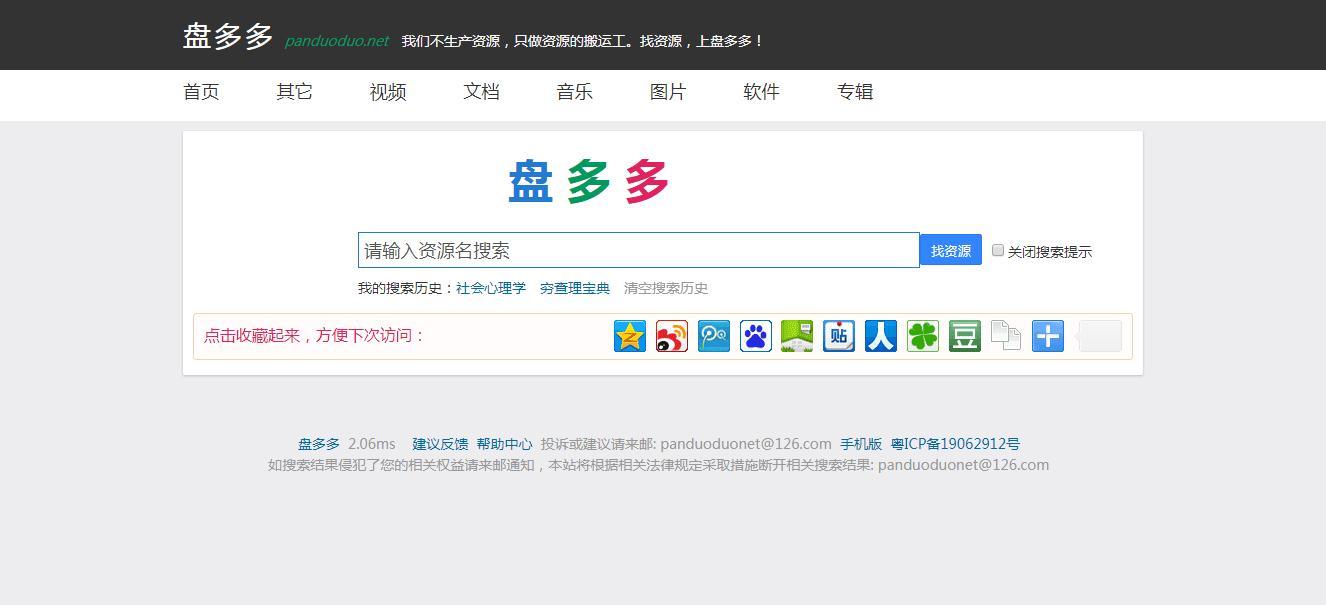Screen dimensions: 1326x605
Task: Open the footer 盘多多 link
Action: coord(319,444)
